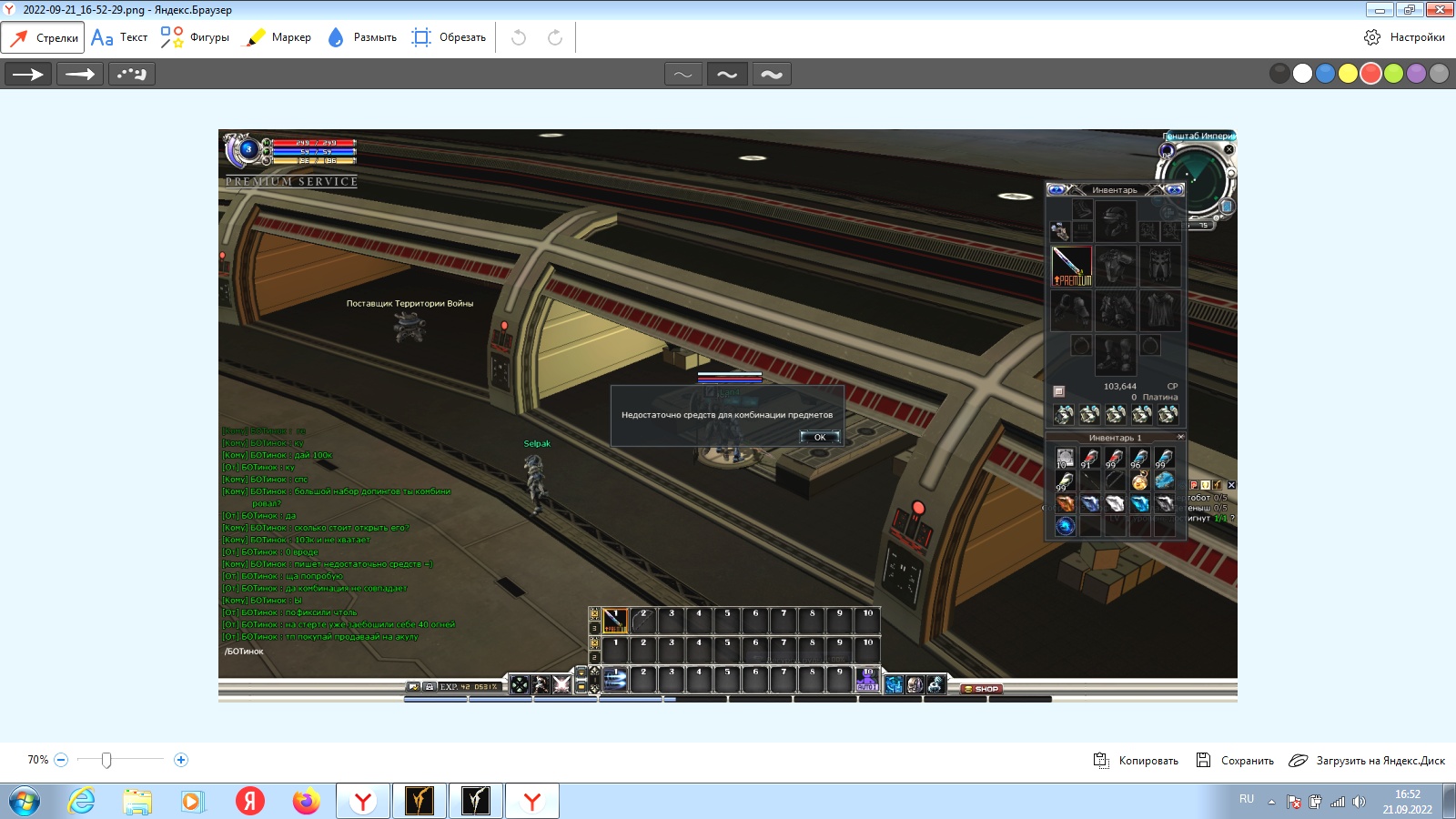The image size is (1456, 819).
Task: Open the action center flag tray icon
Action: click(x=1294, y=802)
